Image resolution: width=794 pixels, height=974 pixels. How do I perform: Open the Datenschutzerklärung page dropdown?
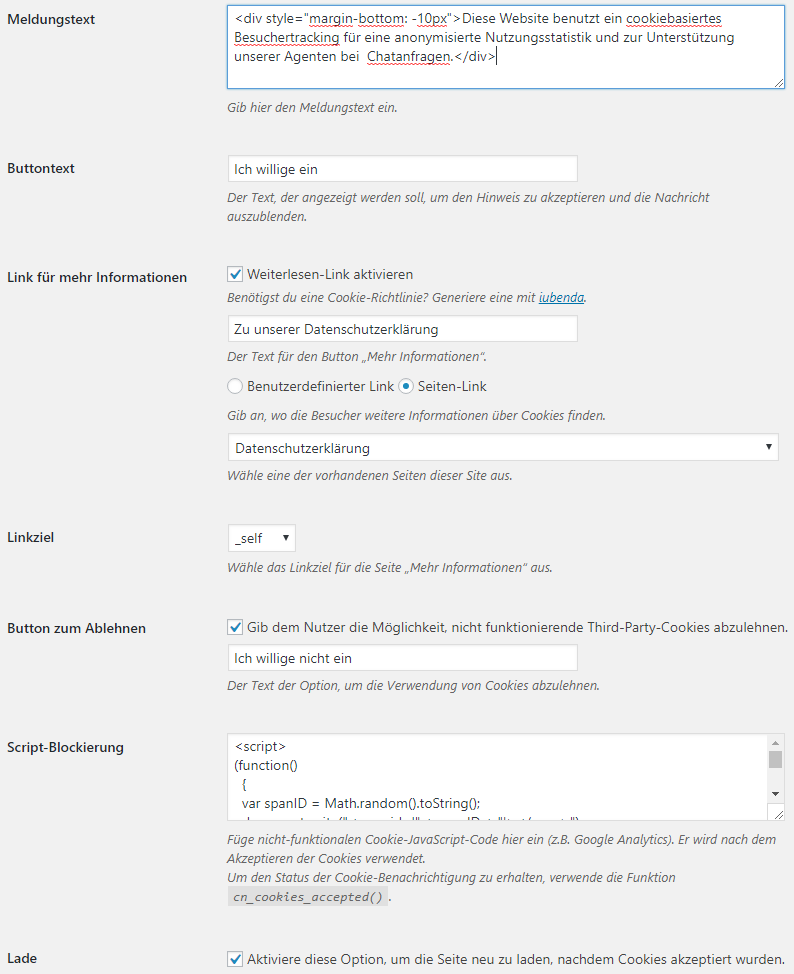click(x=503, y=447)
